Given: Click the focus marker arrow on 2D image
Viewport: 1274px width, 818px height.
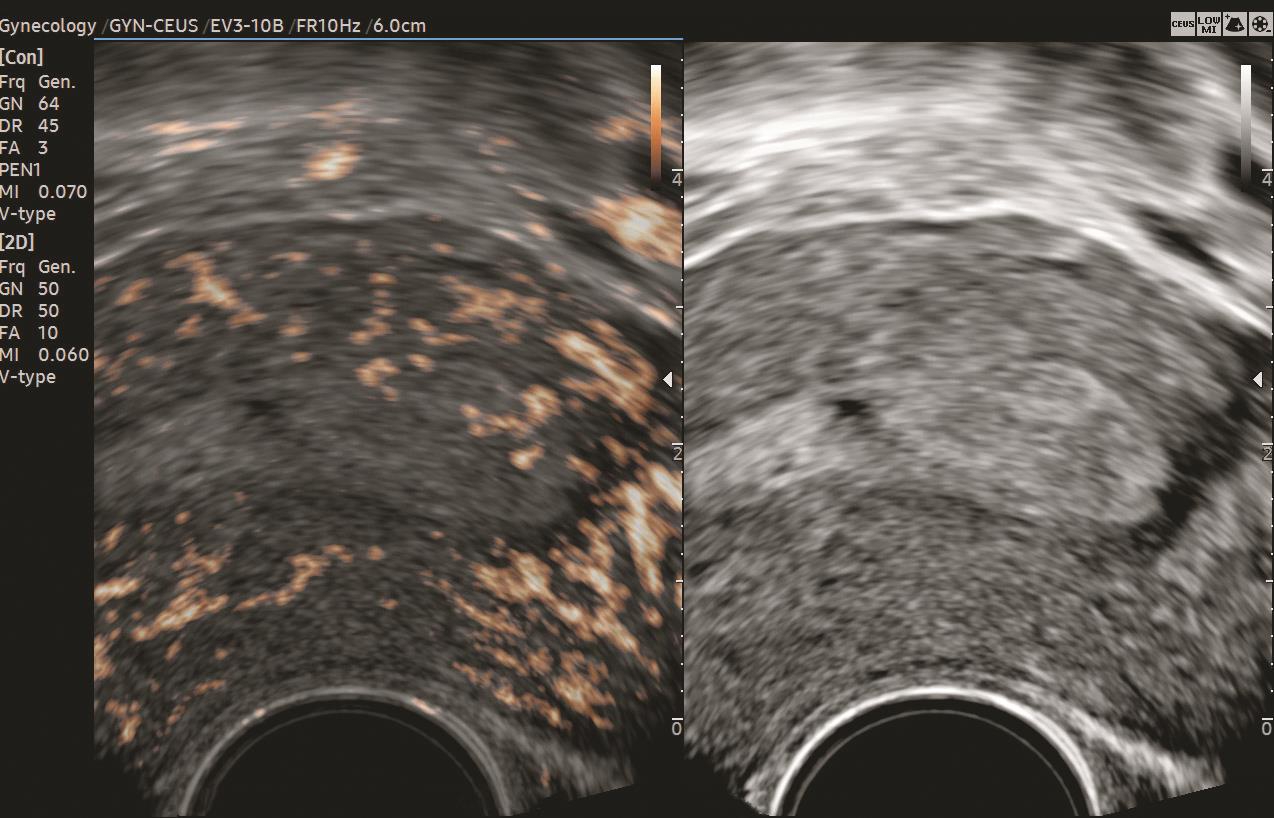Looking at the screenshot, I should 1259,379.
